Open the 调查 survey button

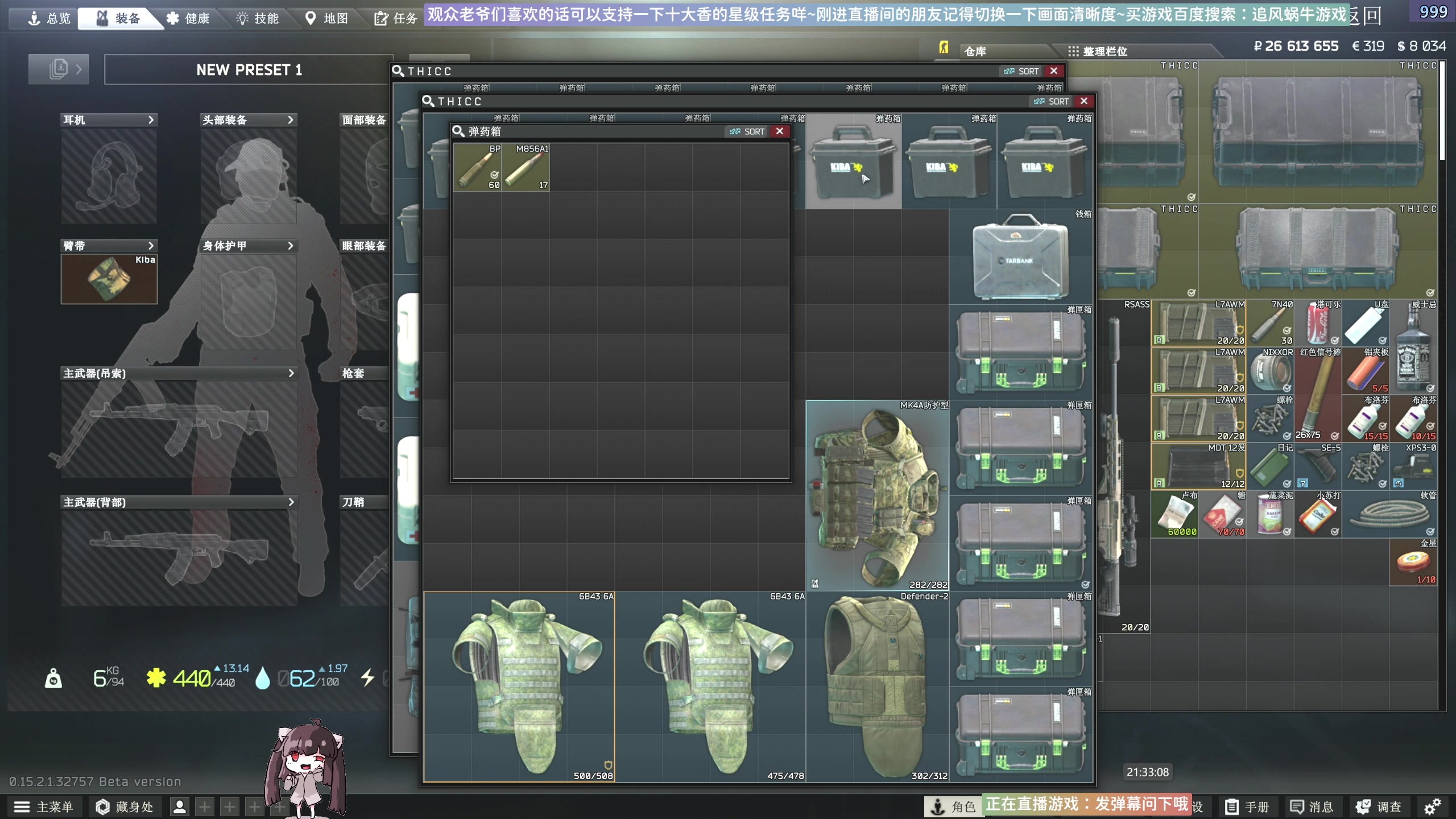[1379, 806]
